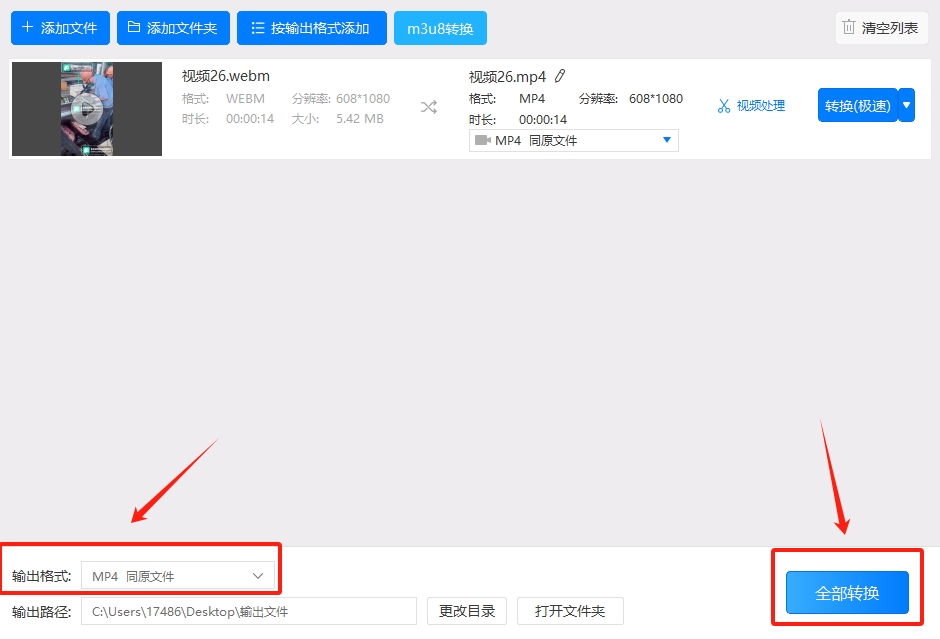The image size is (940, 639).
Task: Click the pencil icon to rename 视频26.mp4
Action: [x=561, y=75]
